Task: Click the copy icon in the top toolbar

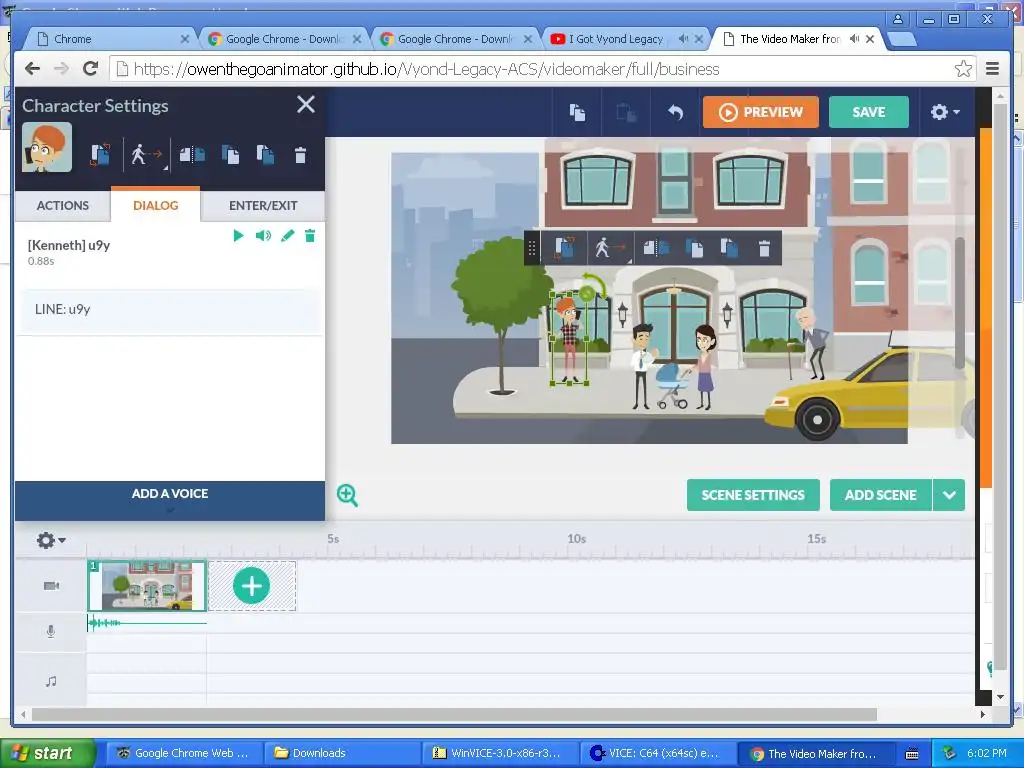Action: (x=577, y=112)
